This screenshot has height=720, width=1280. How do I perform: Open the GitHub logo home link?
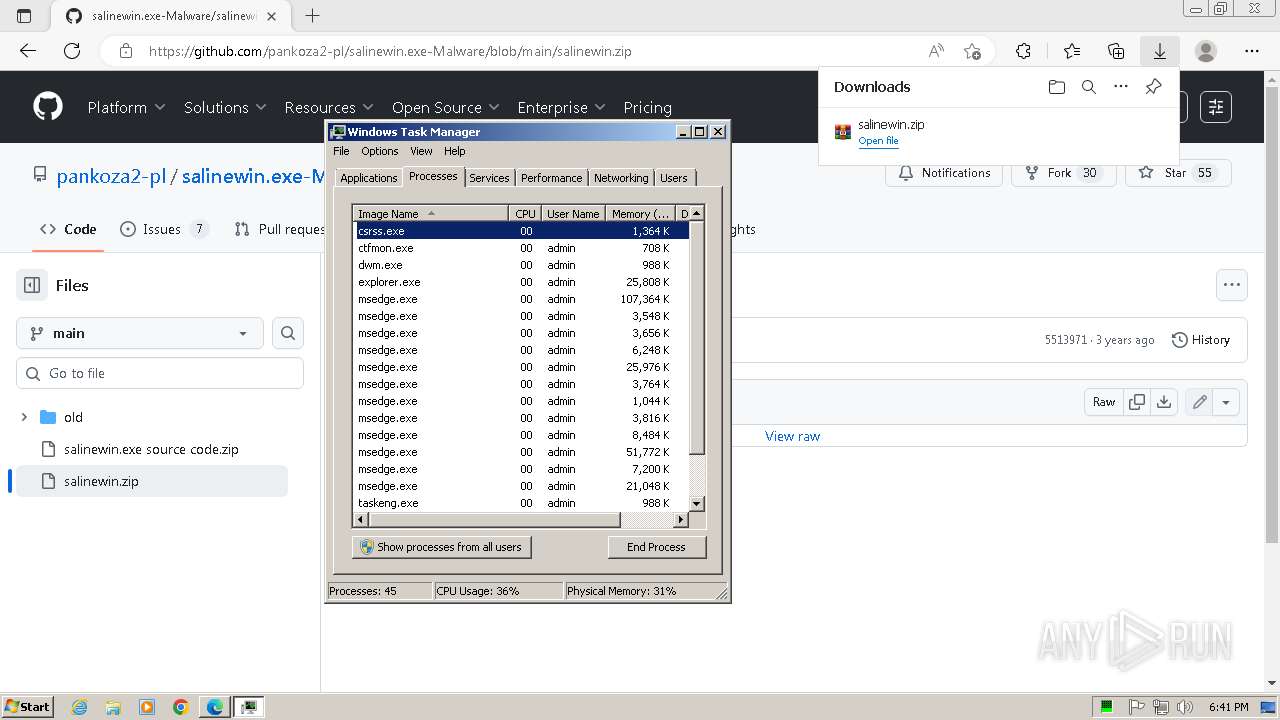click(x=47, y=107)
